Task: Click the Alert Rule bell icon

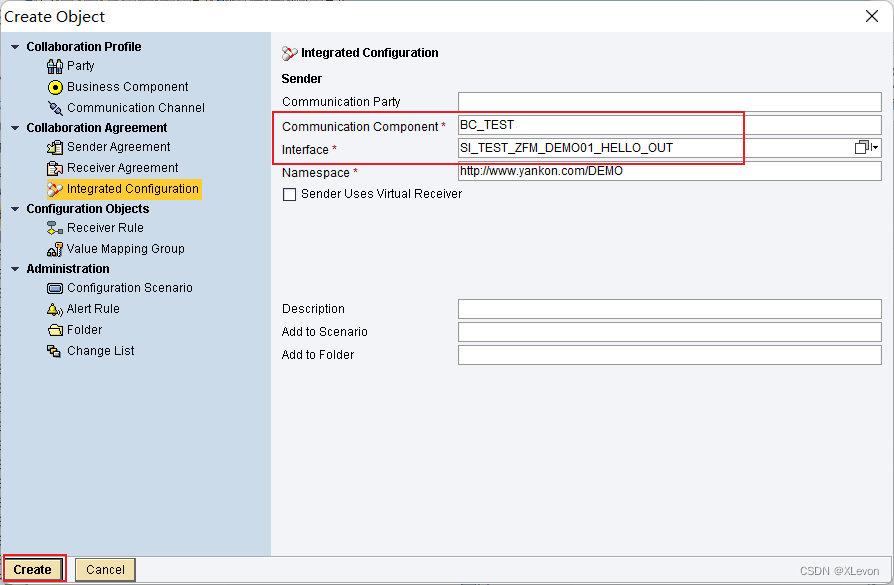Action: 55,309
